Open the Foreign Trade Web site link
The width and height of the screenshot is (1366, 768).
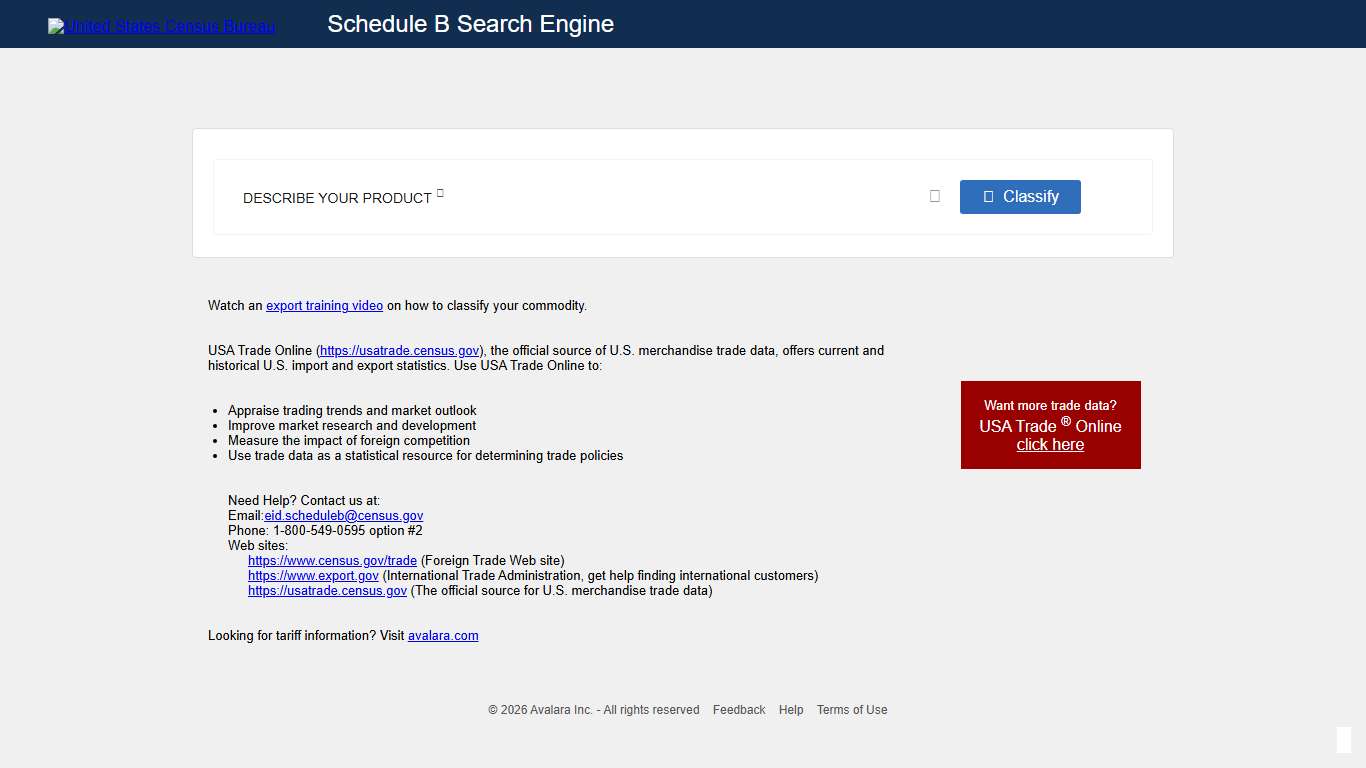coord(332,560)
